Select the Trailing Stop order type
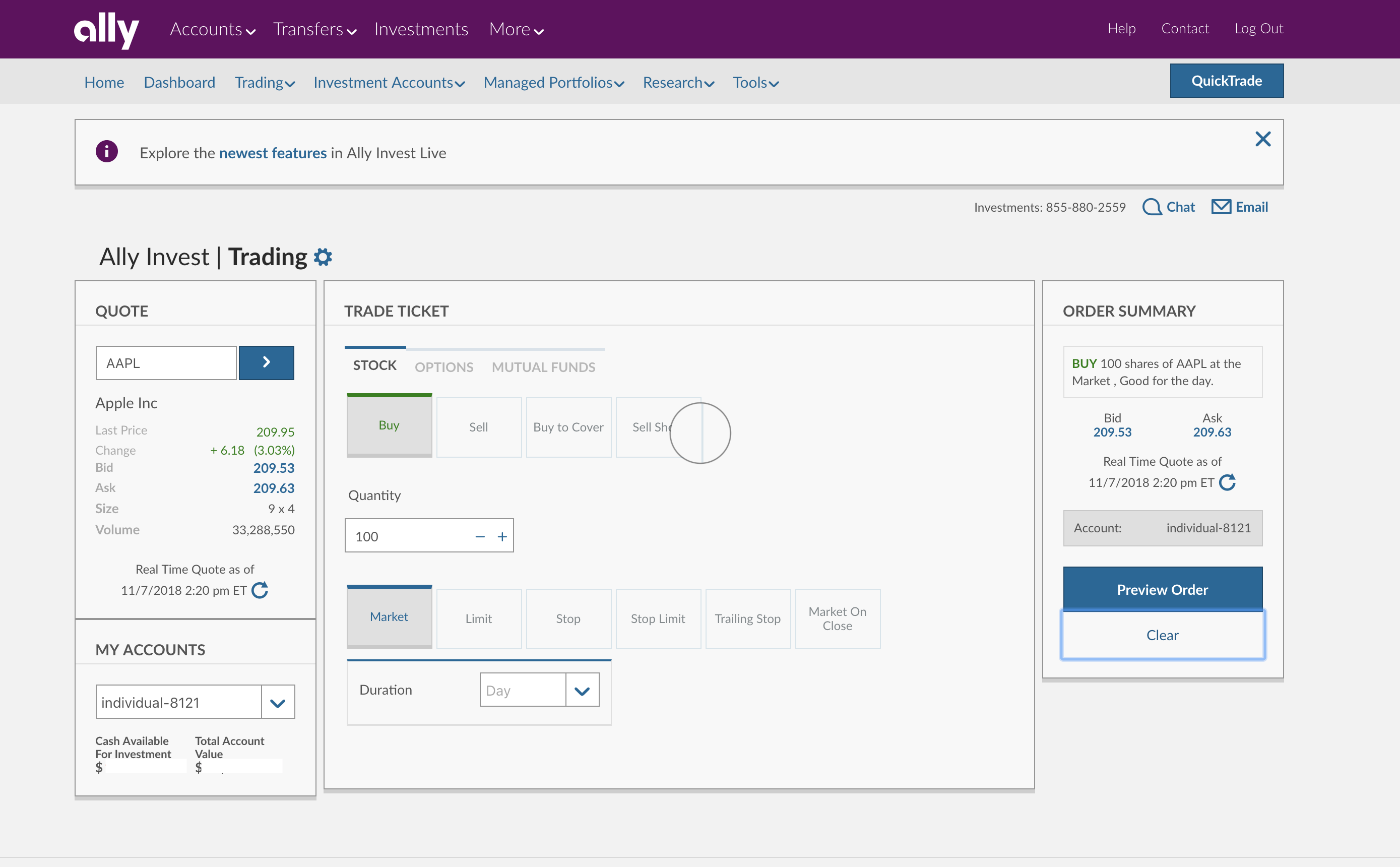This screenshot has width=1400, height=867. pyautogui.click(x=748, y=617)
